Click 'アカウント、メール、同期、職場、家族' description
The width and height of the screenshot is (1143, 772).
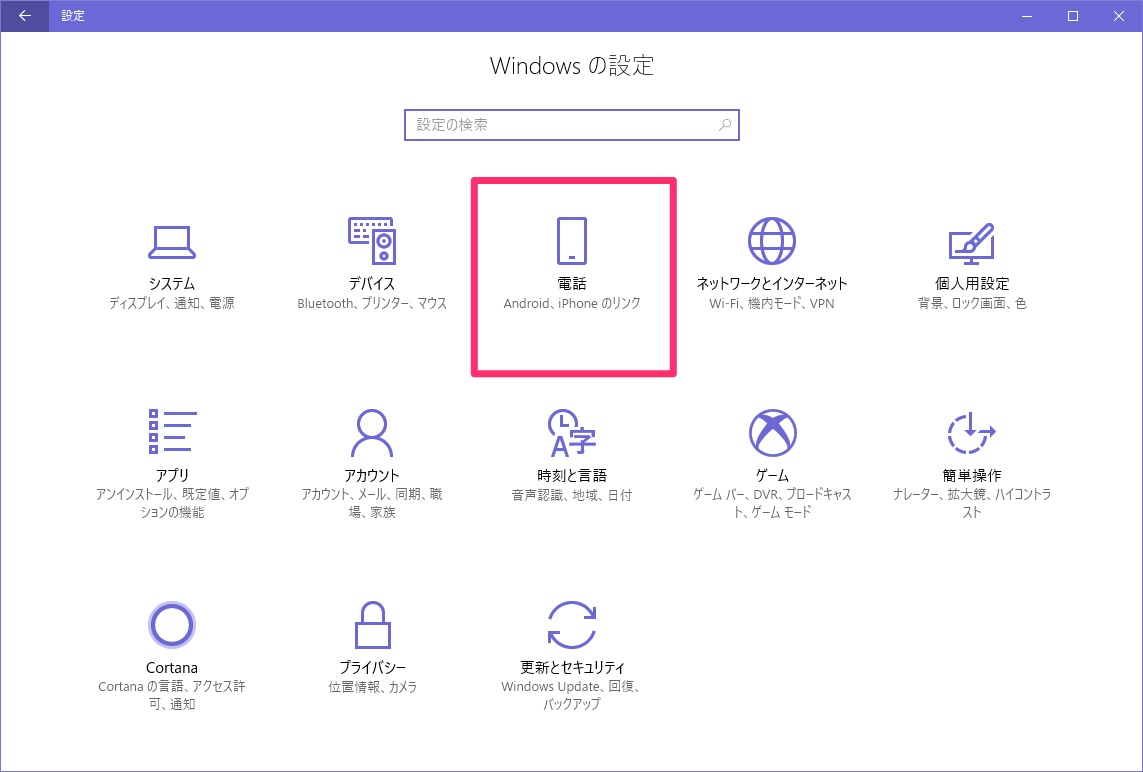(372, 504)
